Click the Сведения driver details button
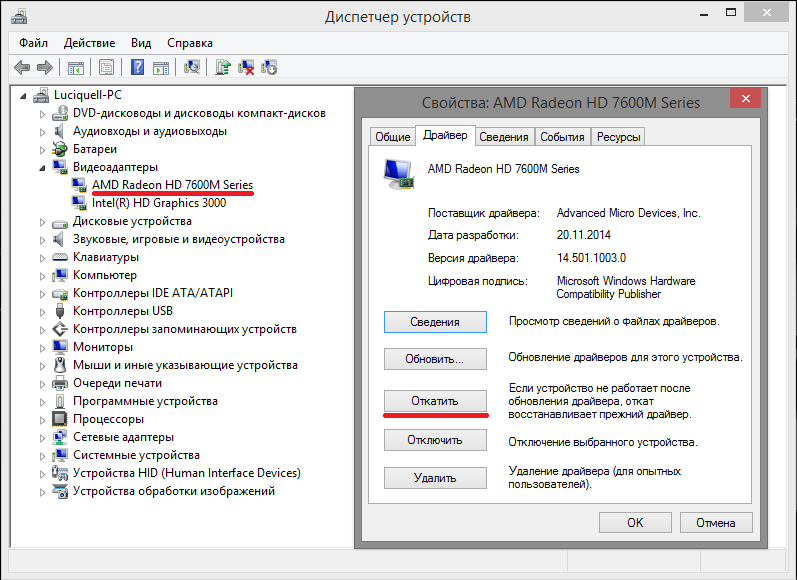This screenshot has width=797, height=580. (x=435, y=322)
